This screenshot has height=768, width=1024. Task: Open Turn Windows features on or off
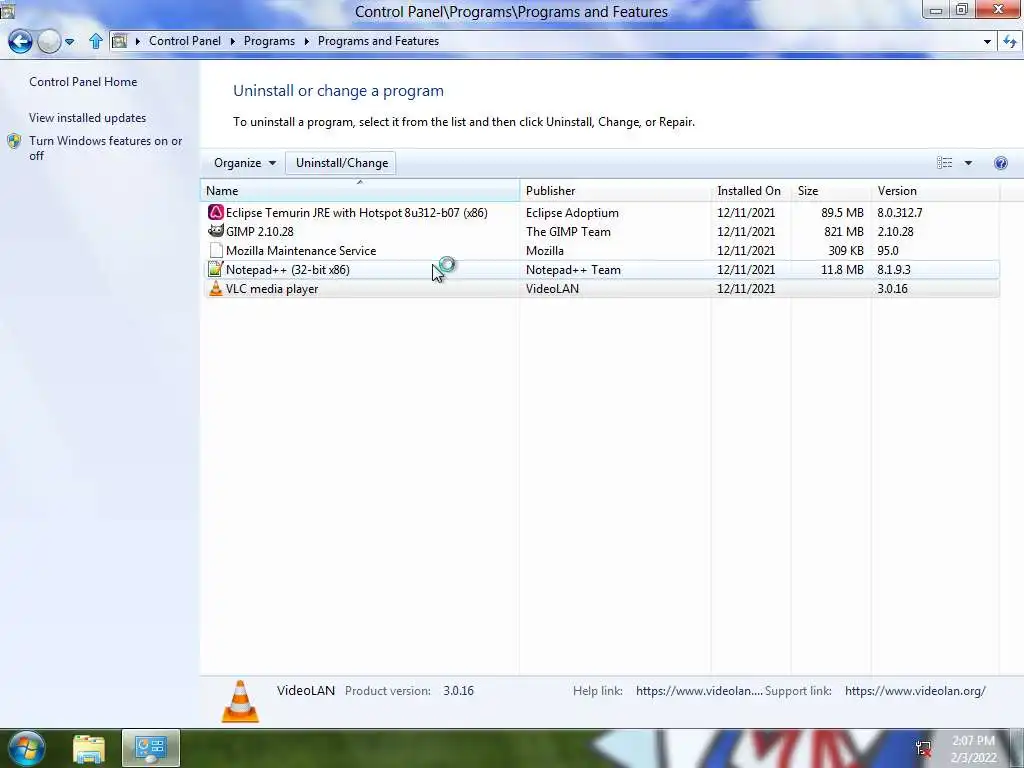pyautogui.click(x=105, y=148)
